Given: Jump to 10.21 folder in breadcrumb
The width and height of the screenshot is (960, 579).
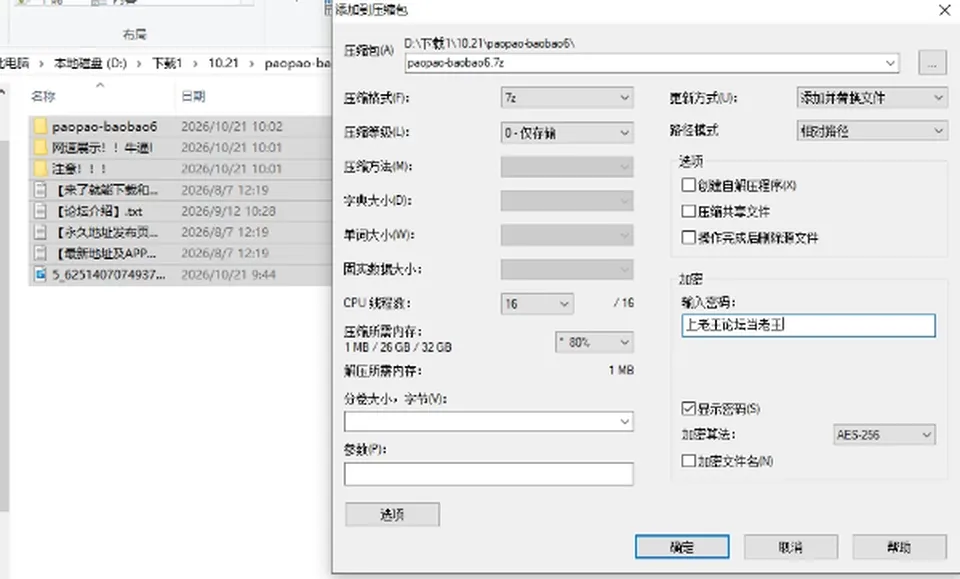Looking at the screenshot, I should (x=223, y=63).
